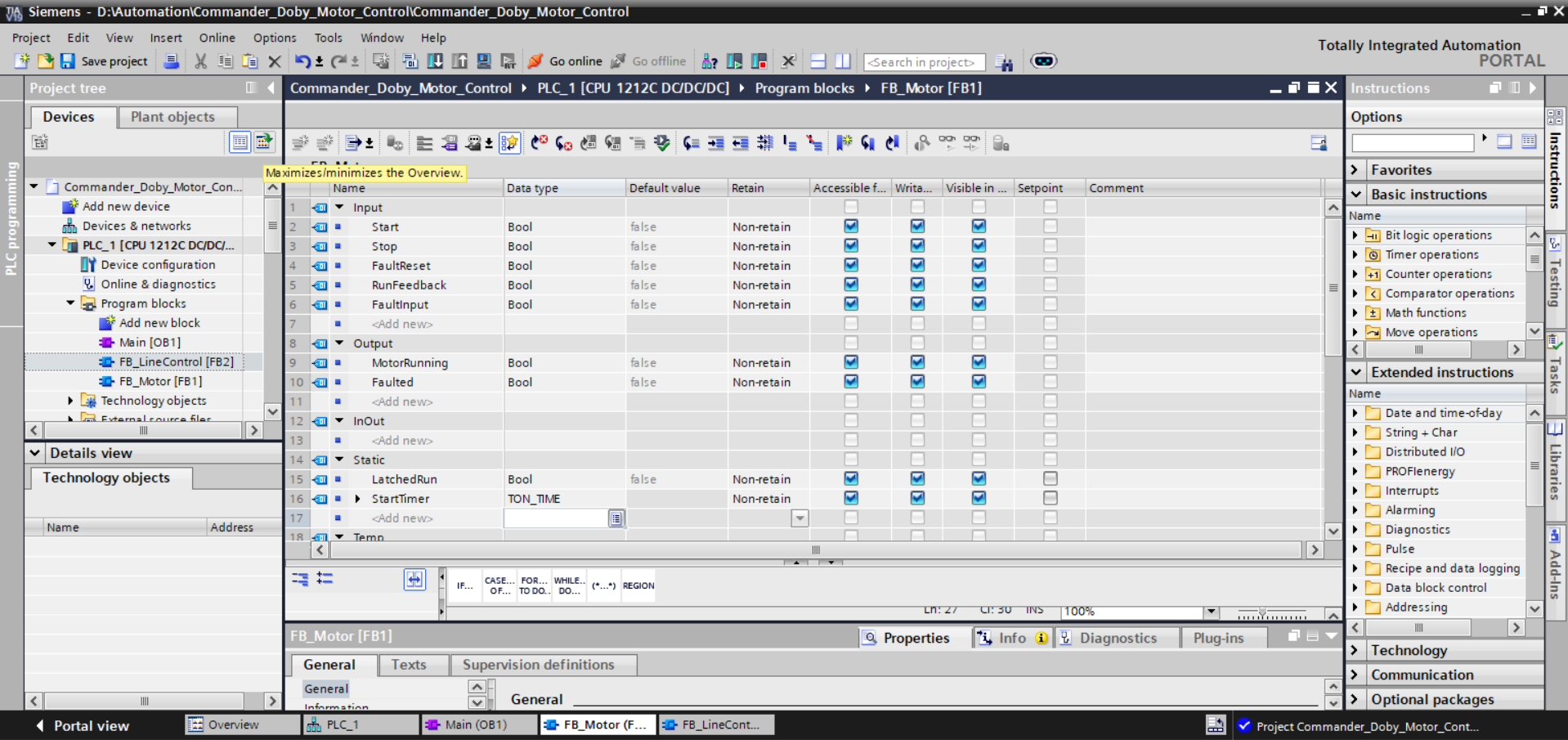Insert the IF... code template
Screen dimensions: 1568x740
click(x=465, y=585)
